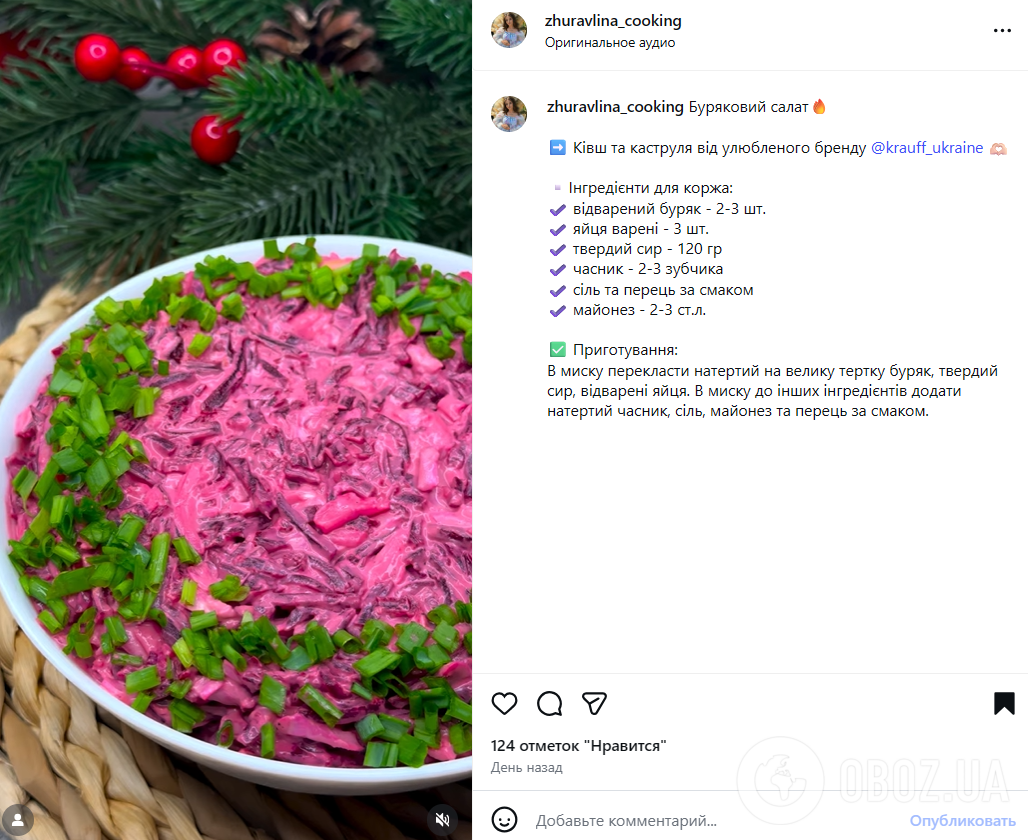Share the post with paper plane icon
This screenshot has width=1028, height=840.
tap(594, 704)
